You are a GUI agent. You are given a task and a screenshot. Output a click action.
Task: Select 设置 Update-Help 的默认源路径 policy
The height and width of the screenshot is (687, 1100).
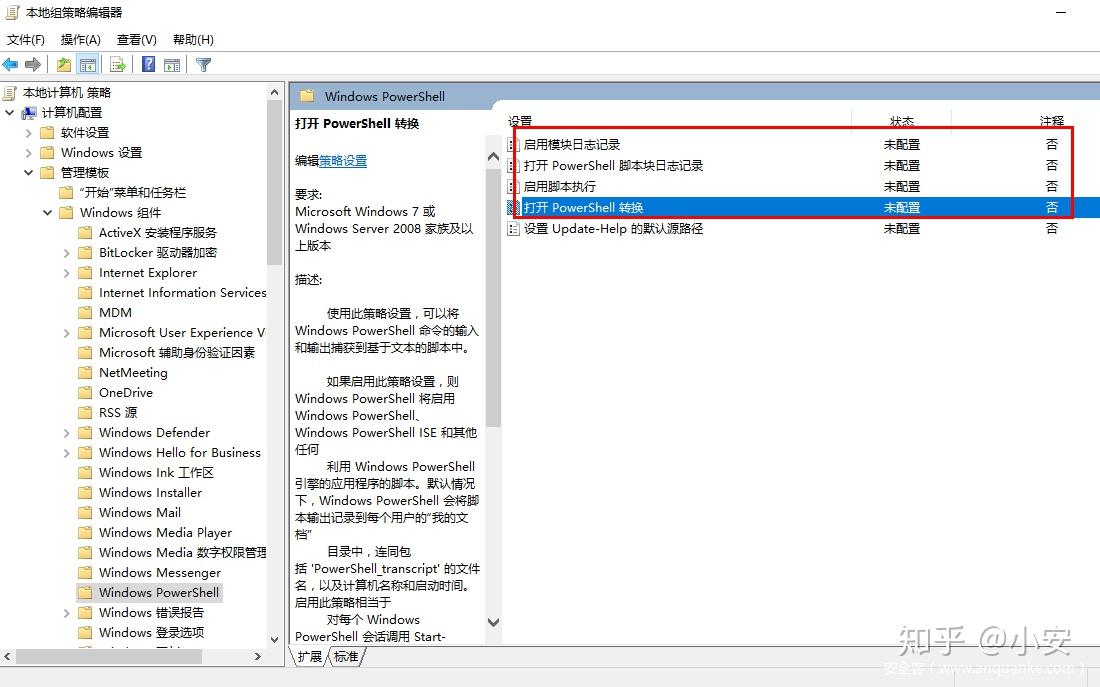coord(613,229)
